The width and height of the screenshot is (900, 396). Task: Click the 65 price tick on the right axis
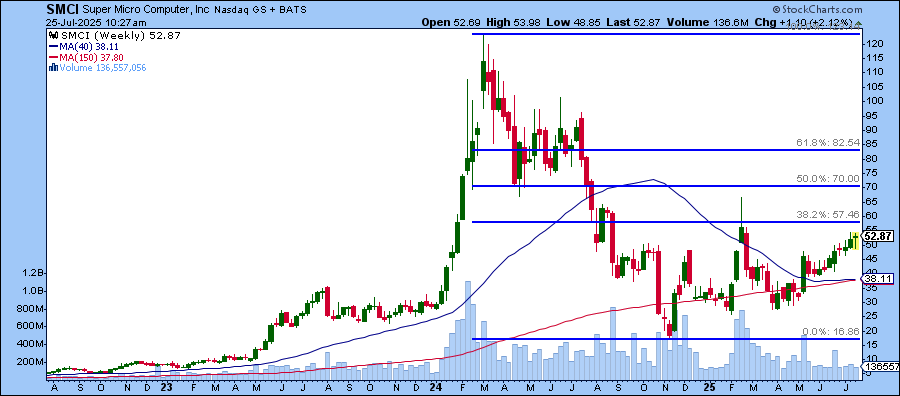coord(872,201)
